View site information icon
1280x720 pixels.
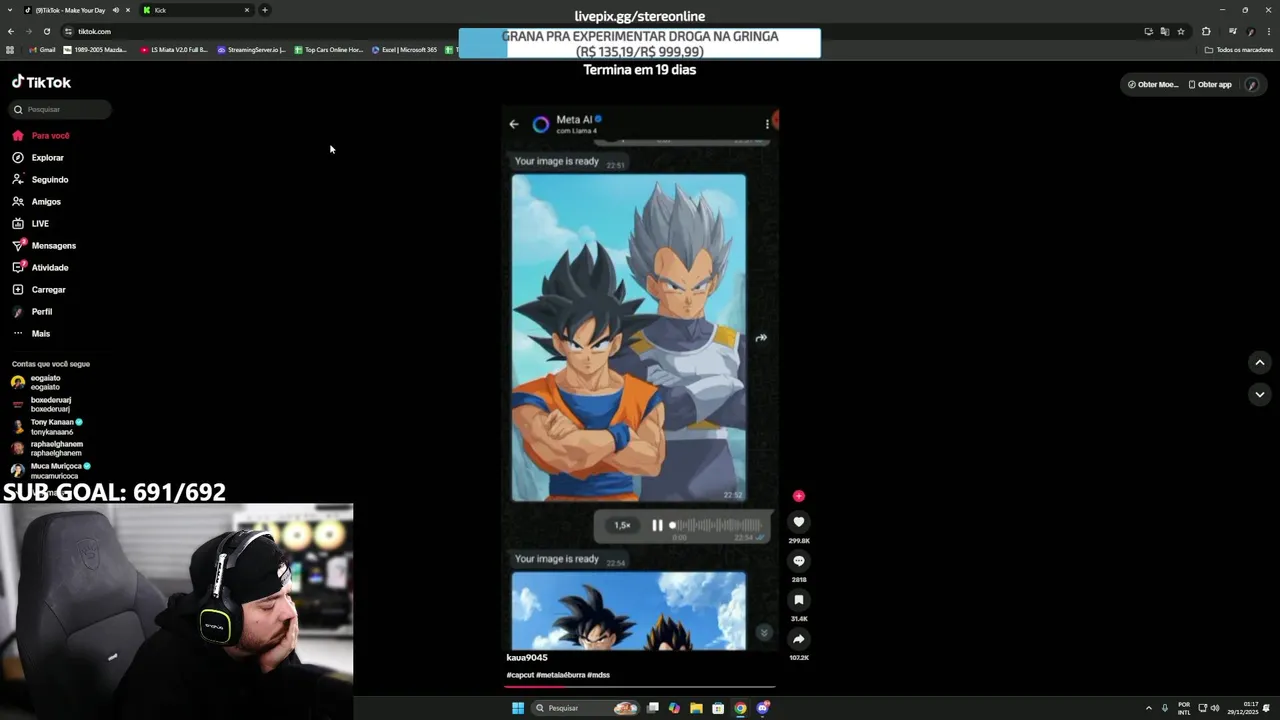coord(68,31)
